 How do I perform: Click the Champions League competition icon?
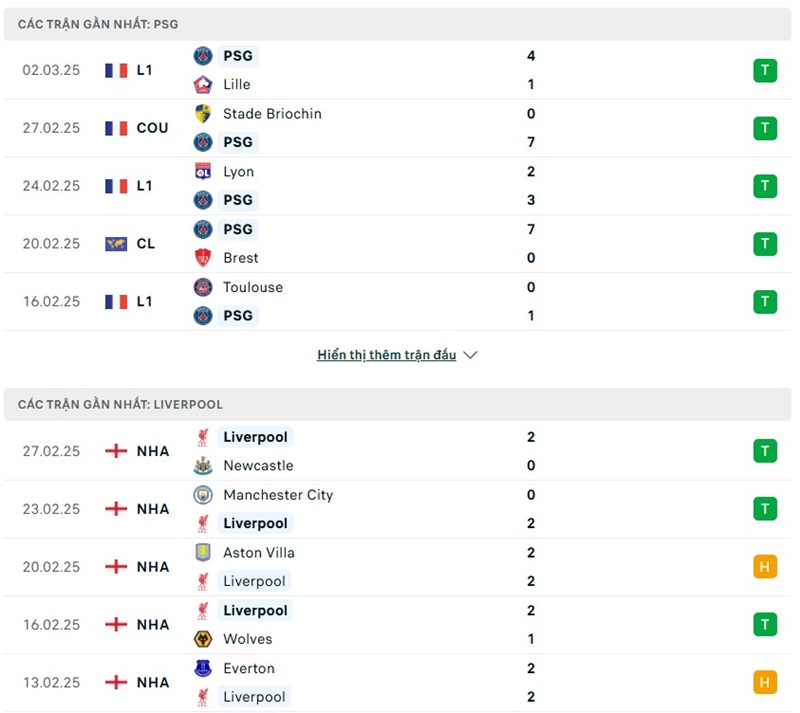coord(116,244)
